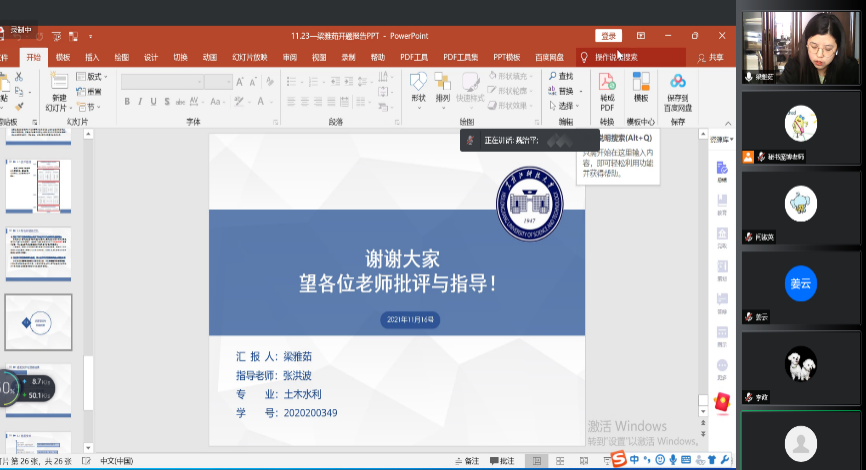Open the Slide Show (幻灯片放映) tab
The height and width of the screenshot is (470, 866).
(249, 57)
